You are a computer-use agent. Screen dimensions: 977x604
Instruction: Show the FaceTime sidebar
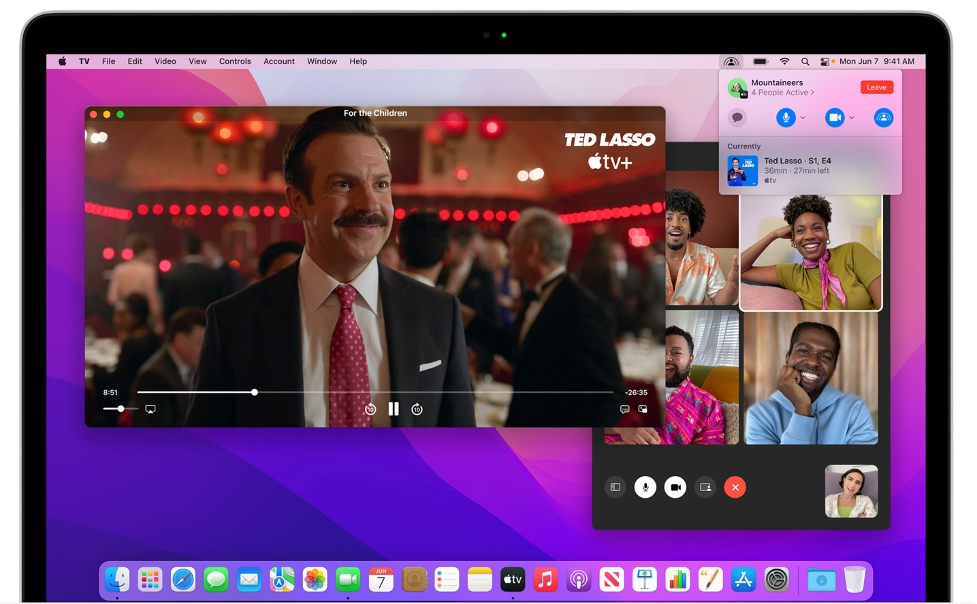(x=616, y=487)
